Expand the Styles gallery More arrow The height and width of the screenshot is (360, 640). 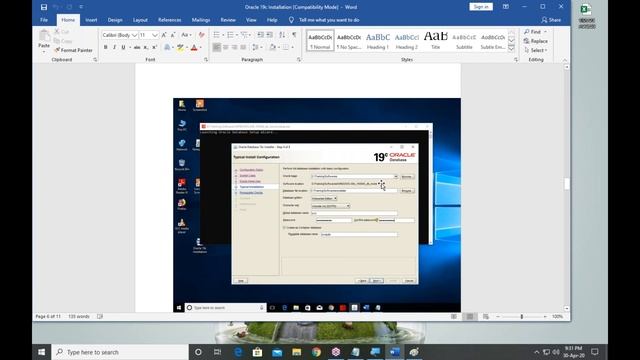(x=511, y=49)
